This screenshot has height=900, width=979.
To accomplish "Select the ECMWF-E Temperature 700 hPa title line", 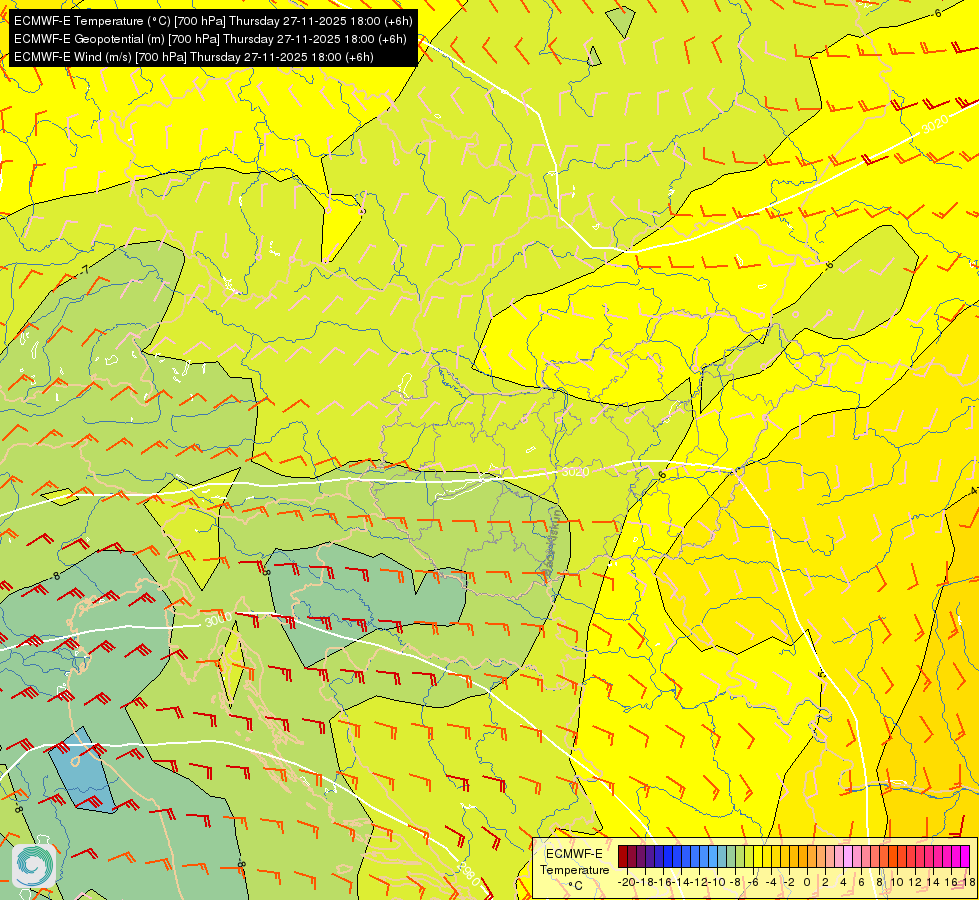I will point(213,21).
